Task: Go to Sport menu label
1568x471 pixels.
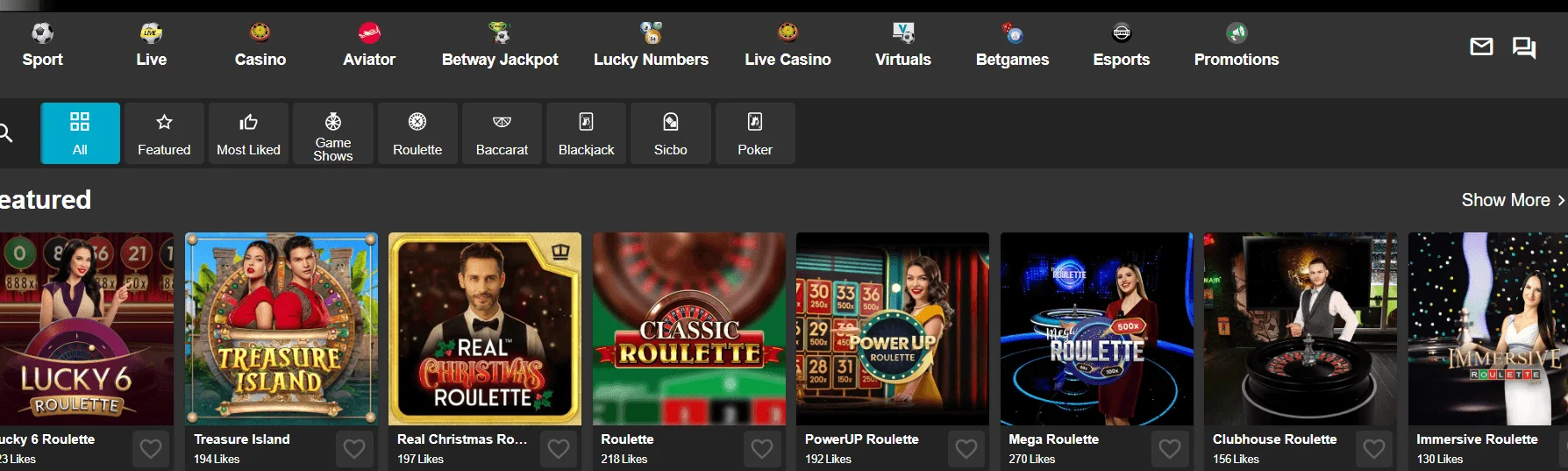Action: [42, 60]
